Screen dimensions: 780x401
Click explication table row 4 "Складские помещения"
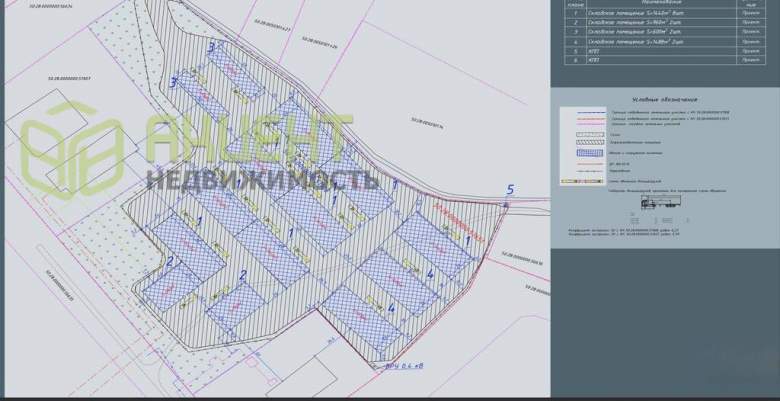click(665, 42)
